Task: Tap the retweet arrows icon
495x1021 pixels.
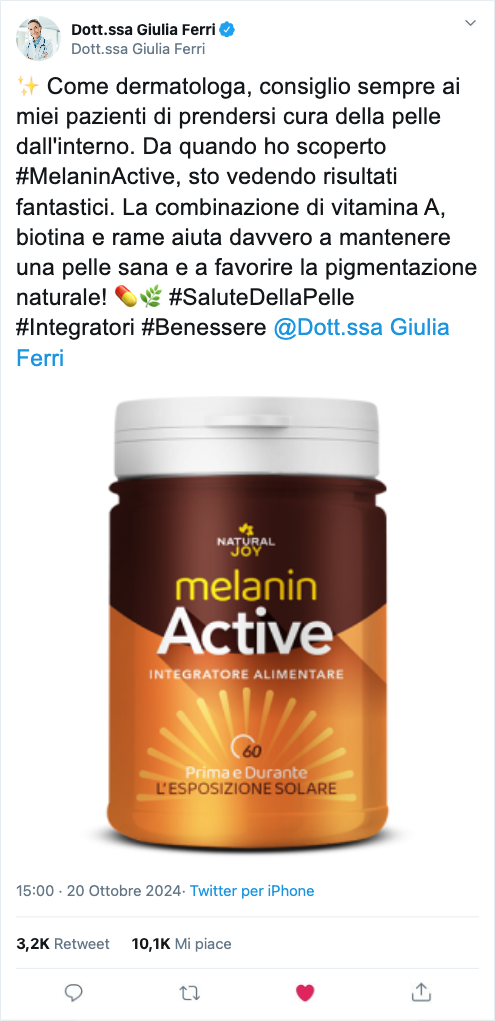Action: coord(190,992)
